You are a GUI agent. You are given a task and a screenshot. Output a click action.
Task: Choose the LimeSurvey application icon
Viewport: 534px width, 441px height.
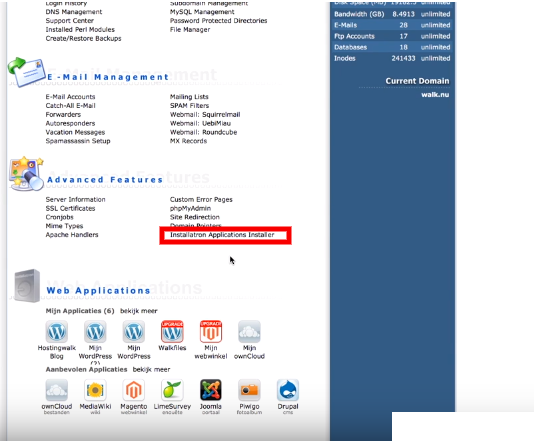(x=172, y=390)
